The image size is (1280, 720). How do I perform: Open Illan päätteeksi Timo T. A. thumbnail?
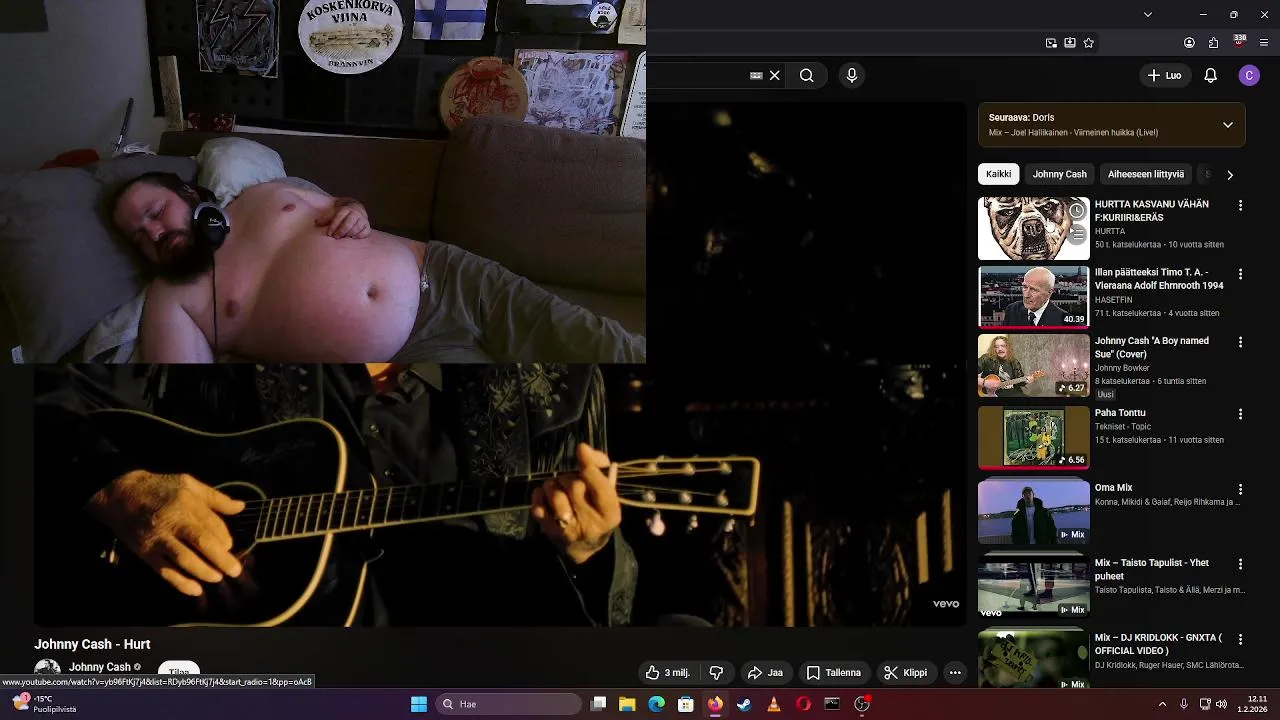pos(1033,297)
